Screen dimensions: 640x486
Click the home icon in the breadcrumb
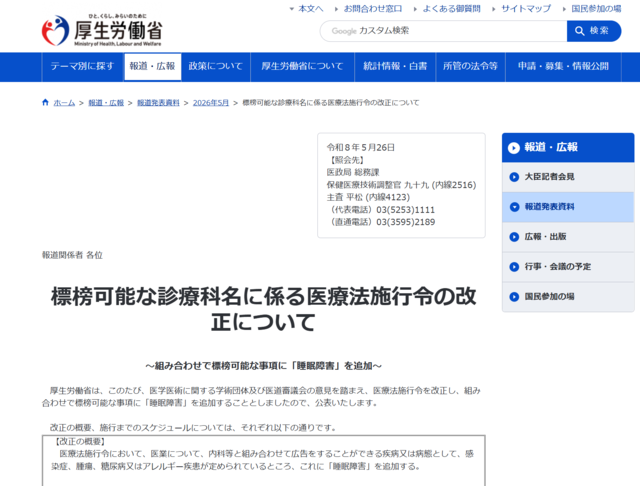45,102
